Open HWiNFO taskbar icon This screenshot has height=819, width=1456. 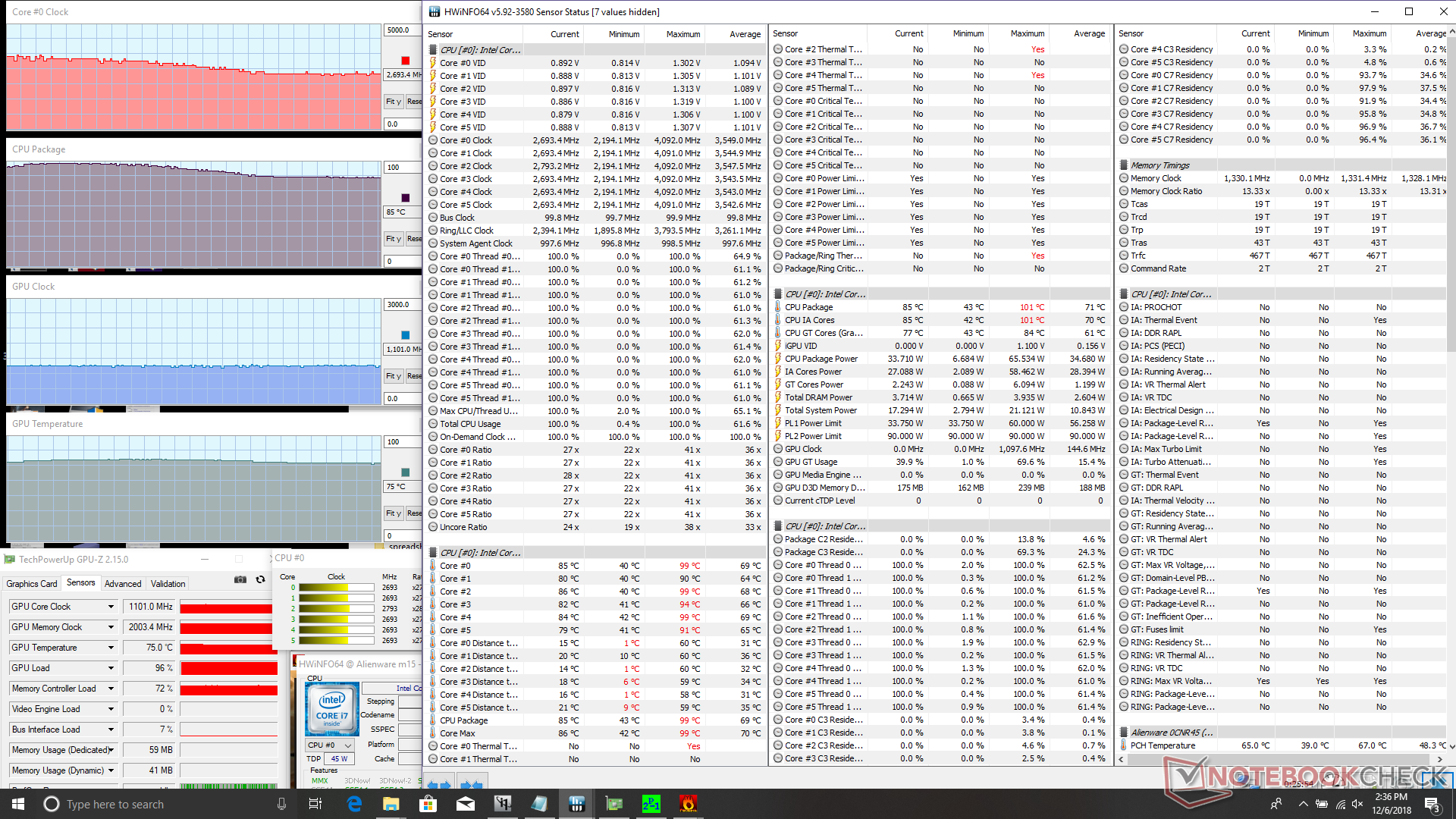point(576,804)
